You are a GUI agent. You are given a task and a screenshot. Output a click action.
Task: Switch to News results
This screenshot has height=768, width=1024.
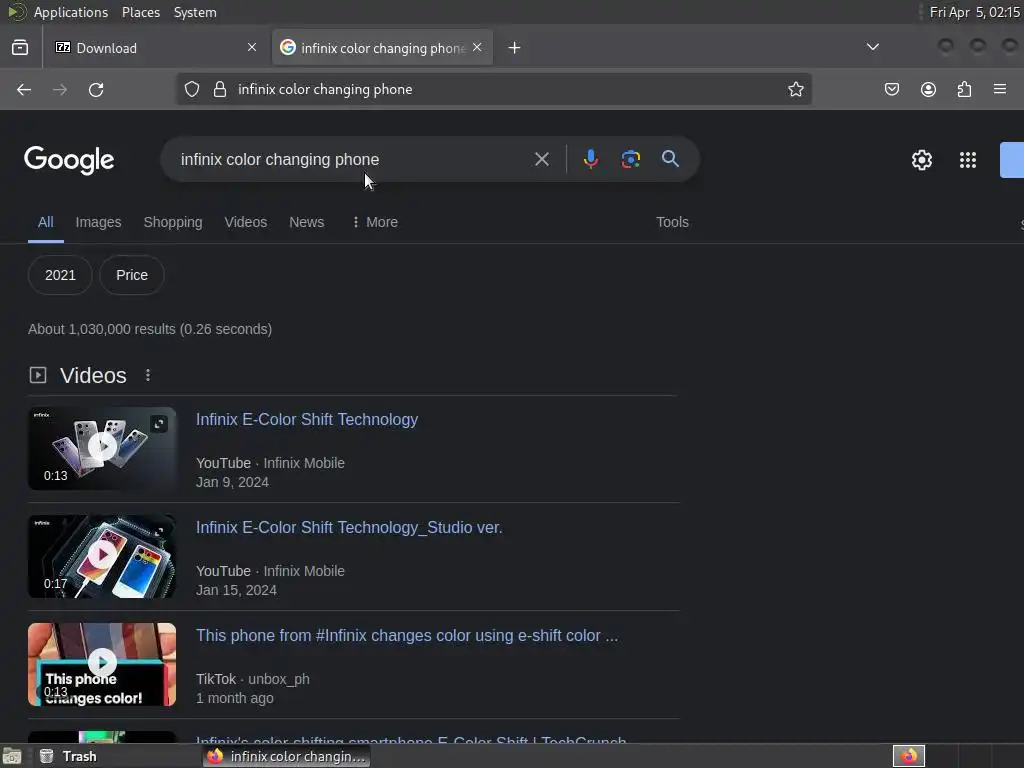(x=307, y=222)
